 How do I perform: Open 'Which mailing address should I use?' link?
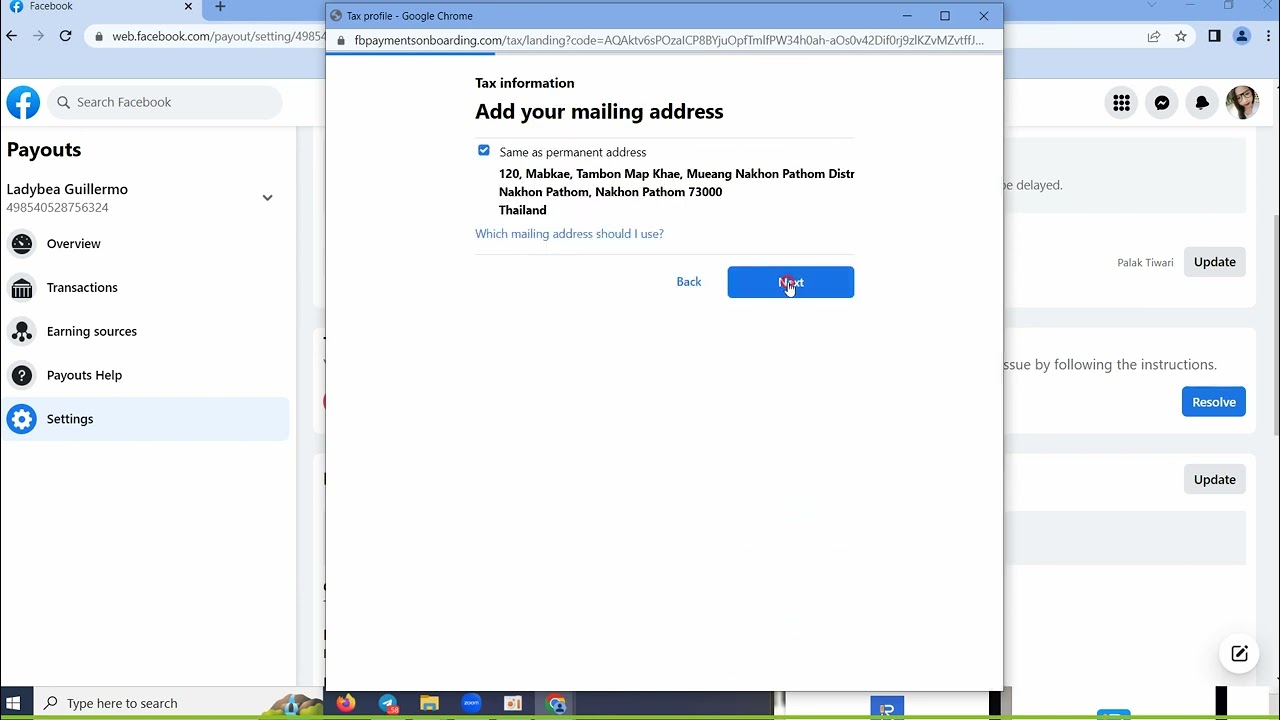click(x=569, y=234)
